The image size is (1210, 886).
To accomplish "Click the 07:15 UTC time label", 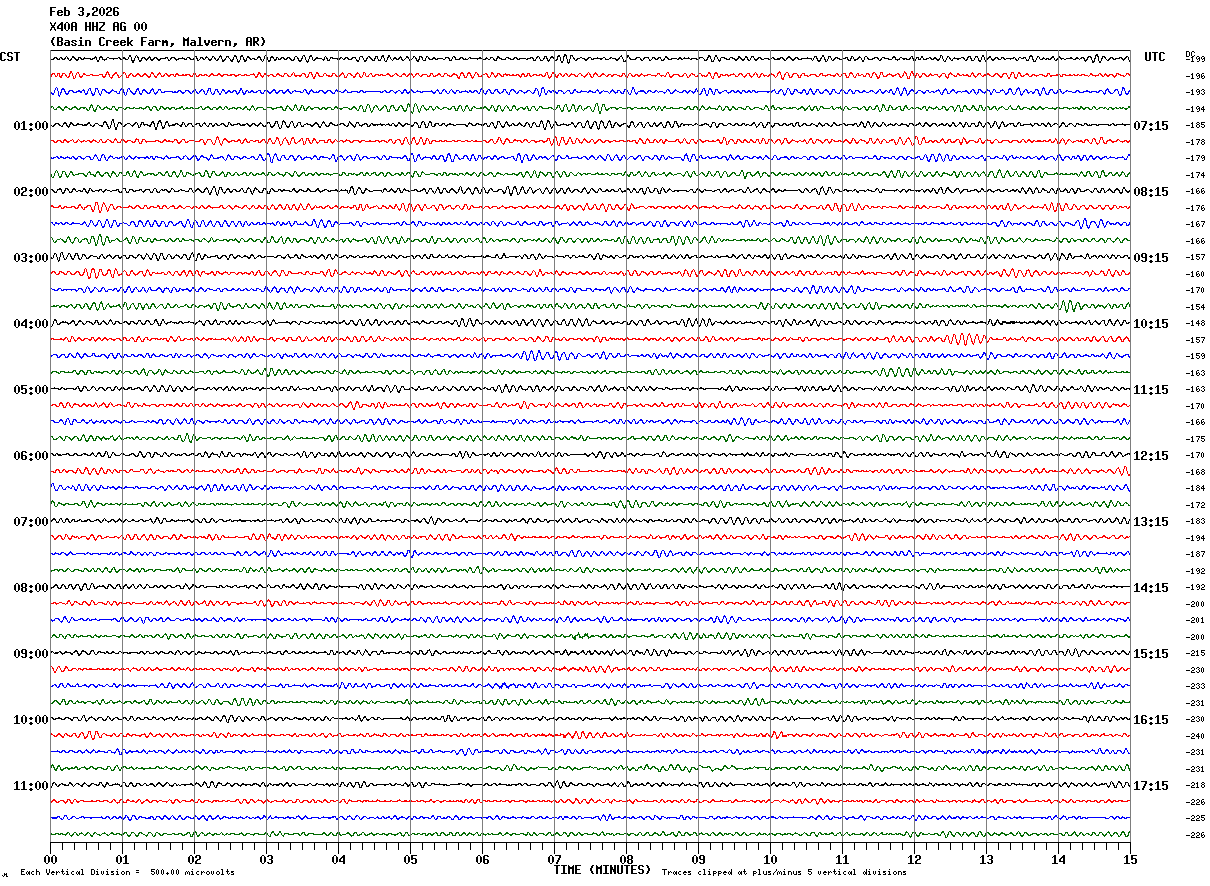I will 1151,126.
